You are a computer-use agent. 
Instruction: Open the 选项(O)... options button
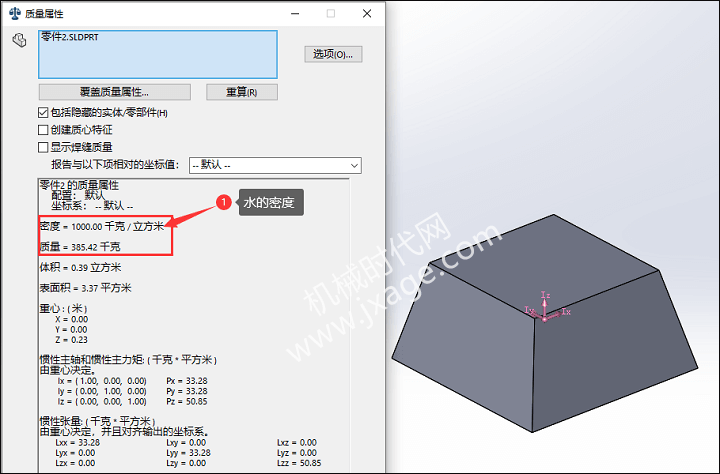pyautogui.click(x=333, y=54)
